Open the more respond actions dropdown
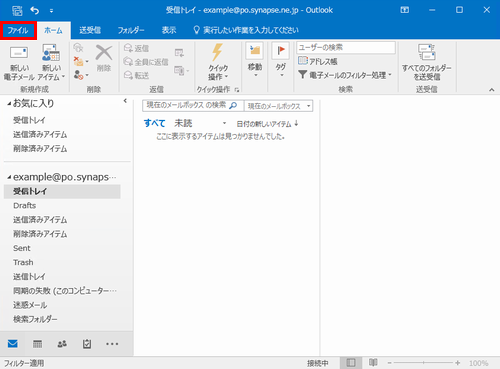Image resolution: width=500 pixels, height=369 pixels. tap(182, 70)
